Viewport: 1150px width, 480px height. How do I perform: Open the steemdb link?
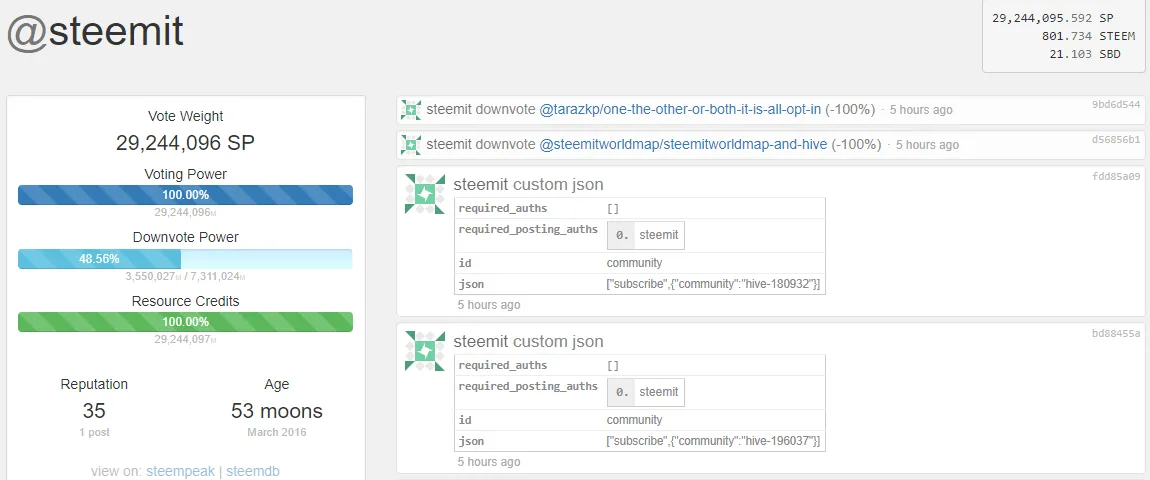tap(252, 471)
